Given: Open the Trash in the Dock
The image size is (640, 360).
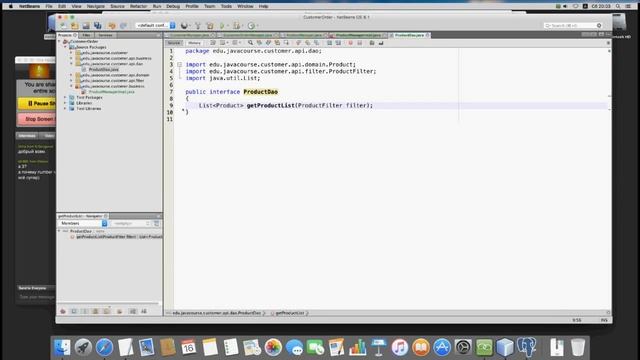Looking at the screenshot, I should point(578,347).
